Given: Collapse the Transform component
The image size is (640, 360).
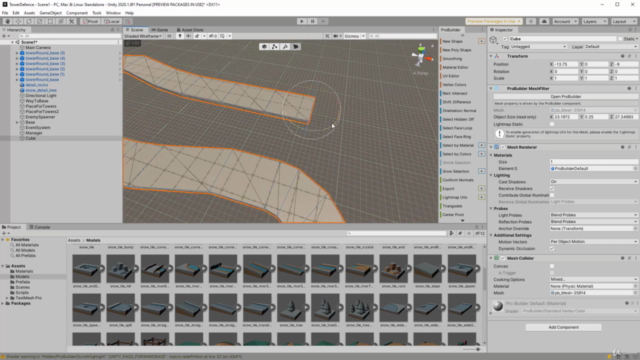Looking at the screenshot, I should point(491,56).
